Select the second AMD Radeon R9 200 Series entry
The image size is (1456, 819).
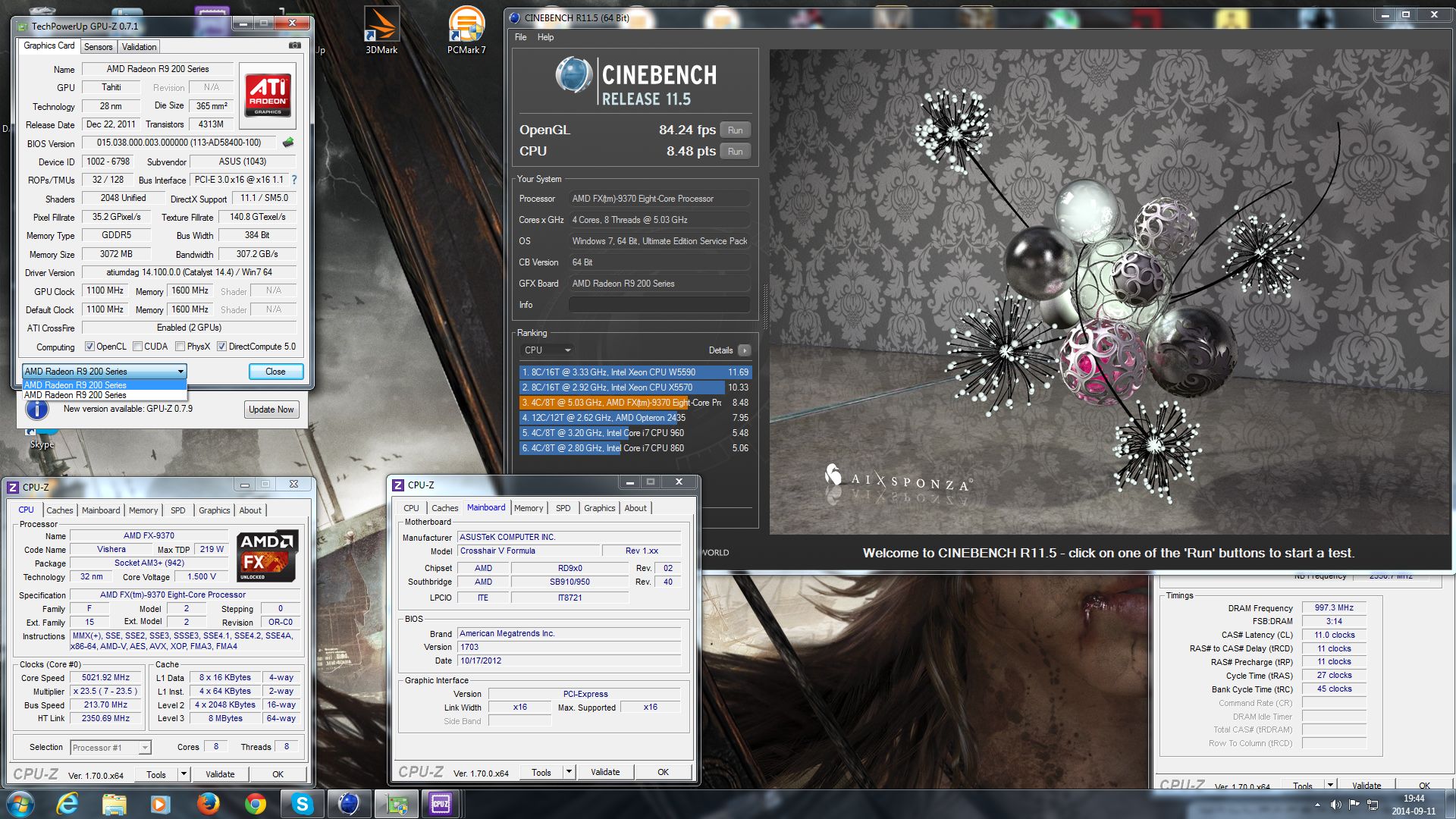pos(105,395)
